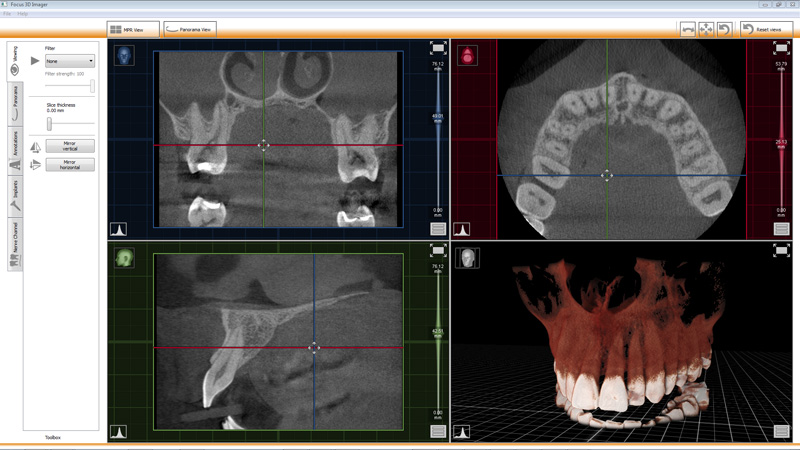Image resolution: width=800 pixels, height=450 pixels.
Task: Open the Filter dropdown set to None
Action: point(70,61)
